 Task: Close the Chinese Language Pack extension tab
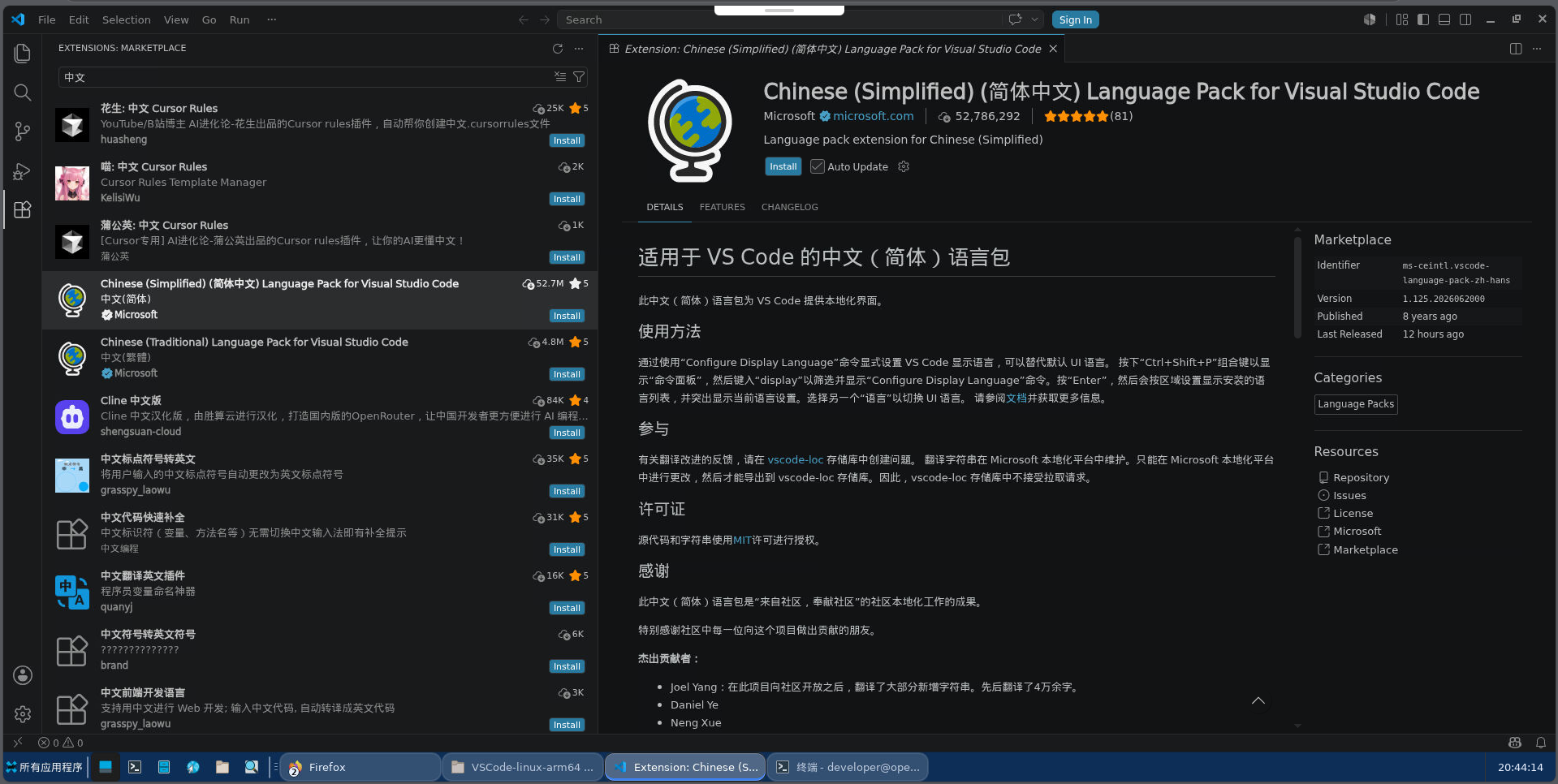pos(1053,49)
